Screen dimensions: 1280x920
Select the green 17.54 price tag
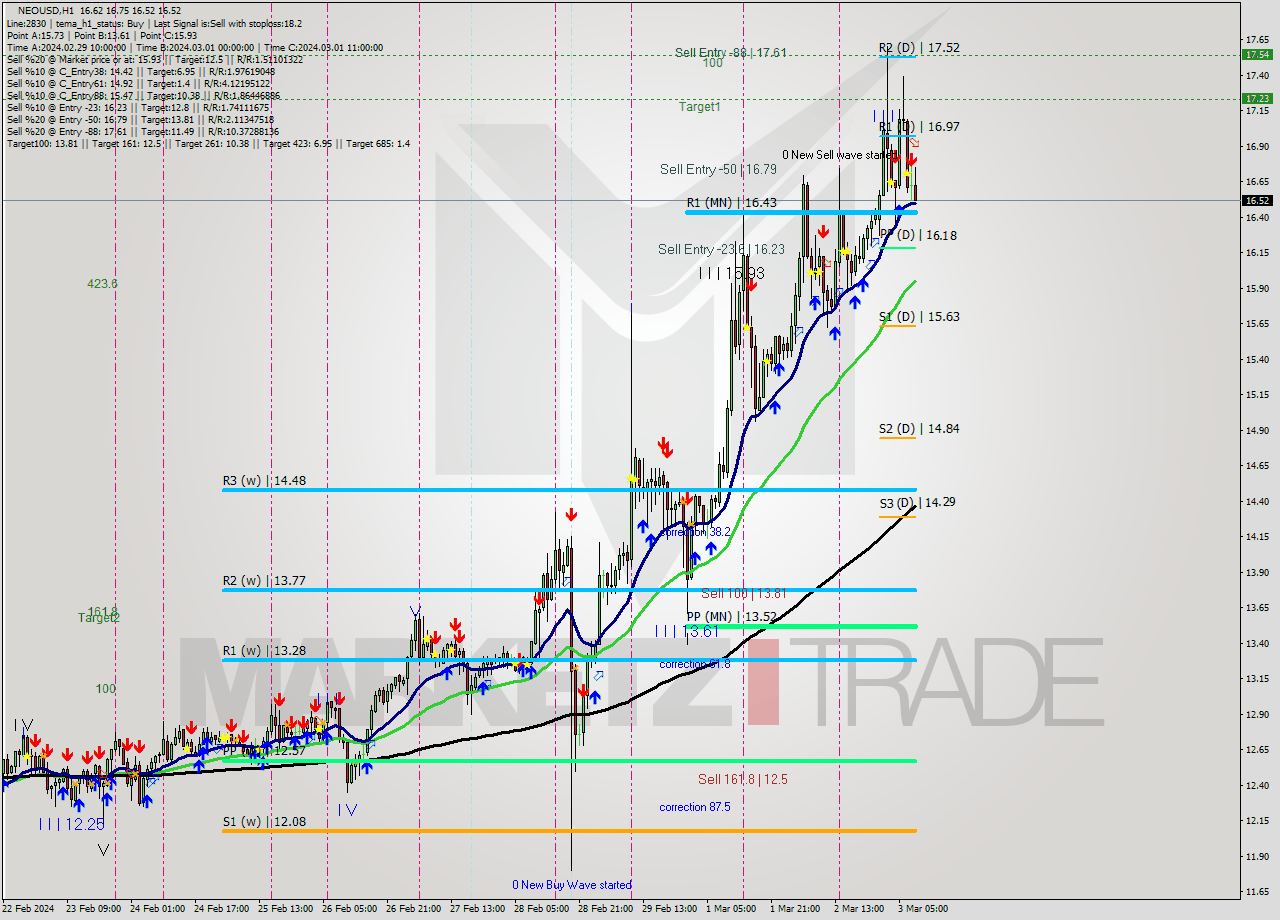(1257, 55)
